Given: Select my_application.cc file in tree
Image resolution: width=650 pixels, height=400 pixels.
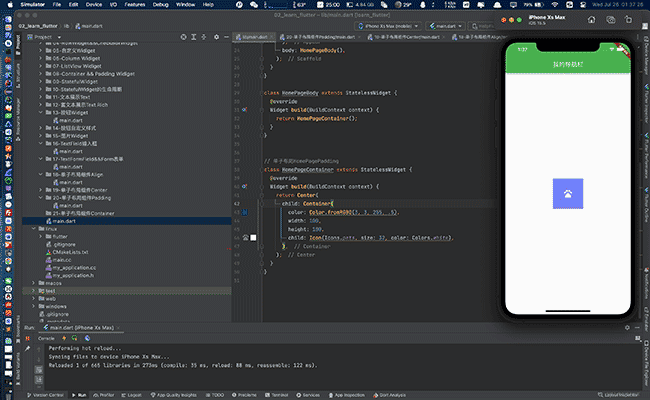Looking at the screenshot, I should point(71,268).
